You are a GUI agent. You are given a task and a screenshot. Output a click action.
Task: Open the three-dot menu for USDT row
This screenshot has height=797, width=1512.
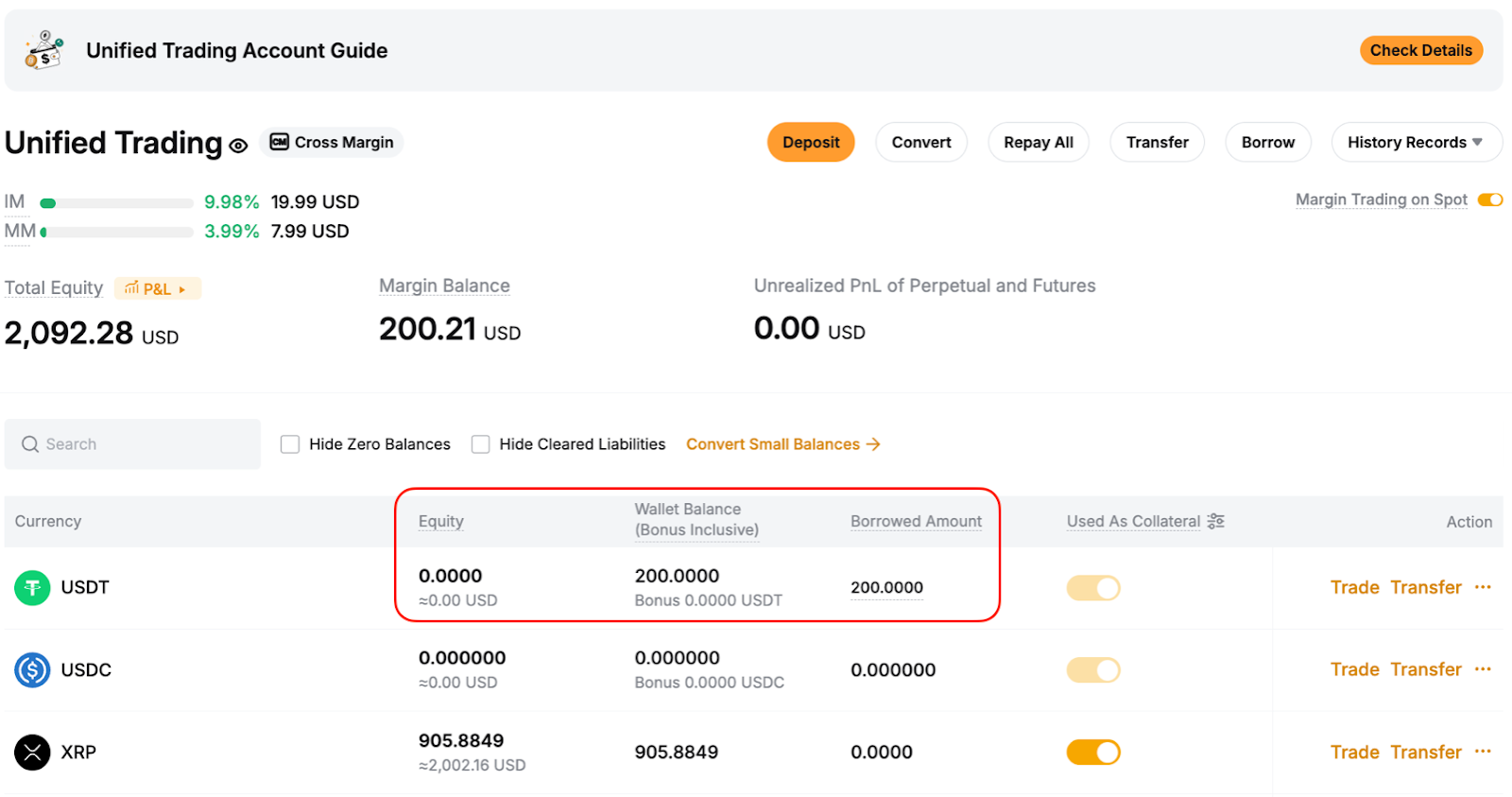(1483, 587)
